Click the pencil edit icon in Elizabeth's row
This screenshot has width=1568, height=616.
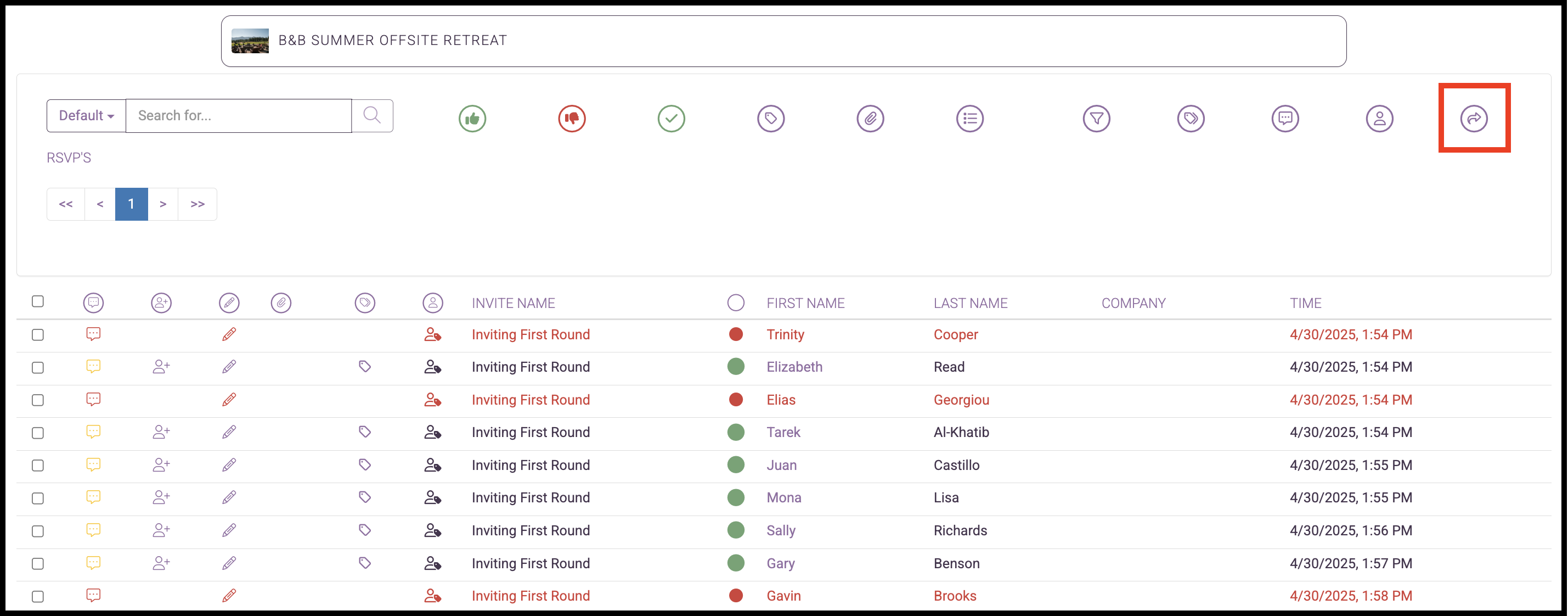tap(229, 367)
